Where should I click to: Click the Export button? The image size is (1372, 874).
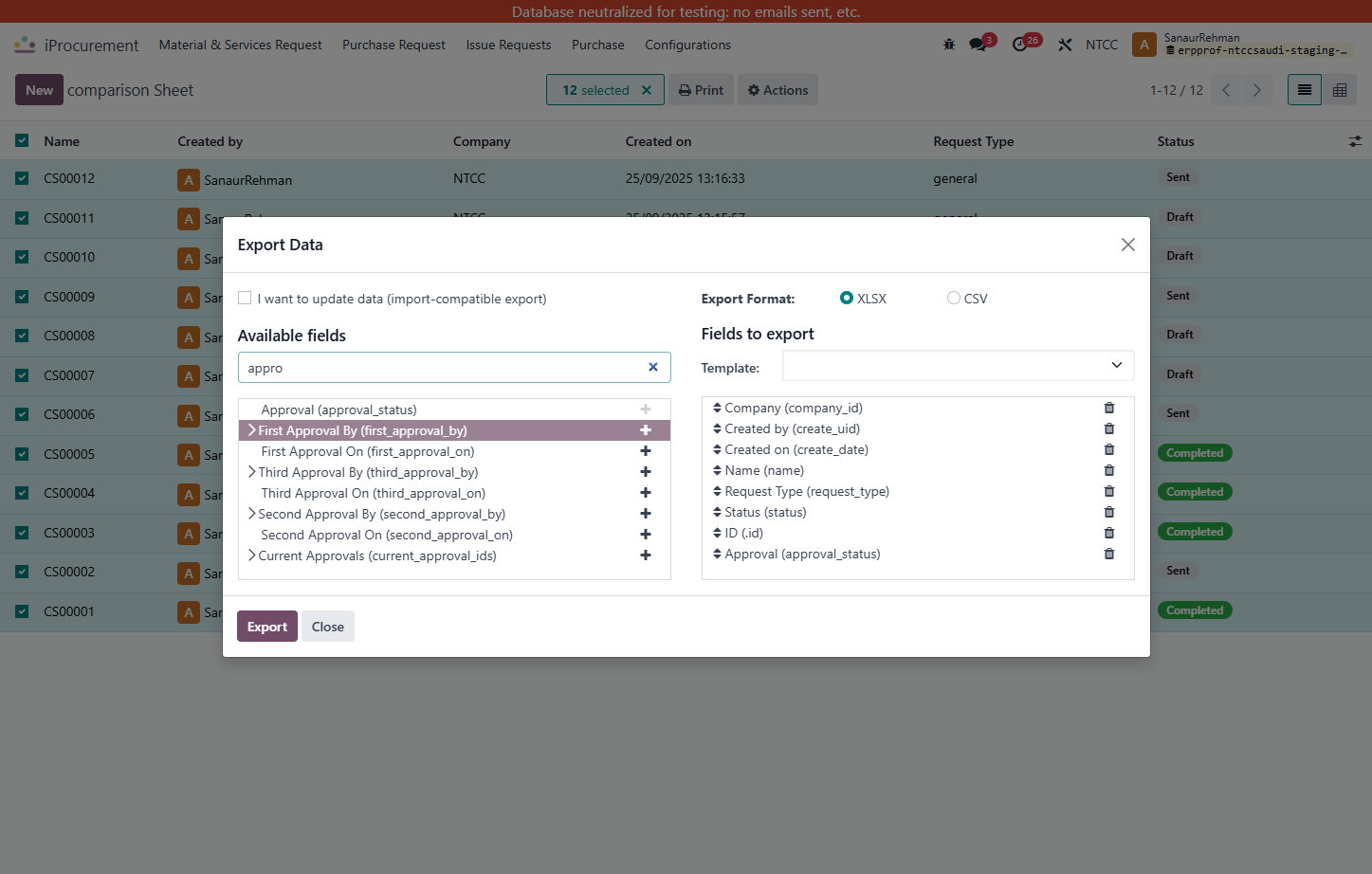pyautogui.click(x=267, y=627)
